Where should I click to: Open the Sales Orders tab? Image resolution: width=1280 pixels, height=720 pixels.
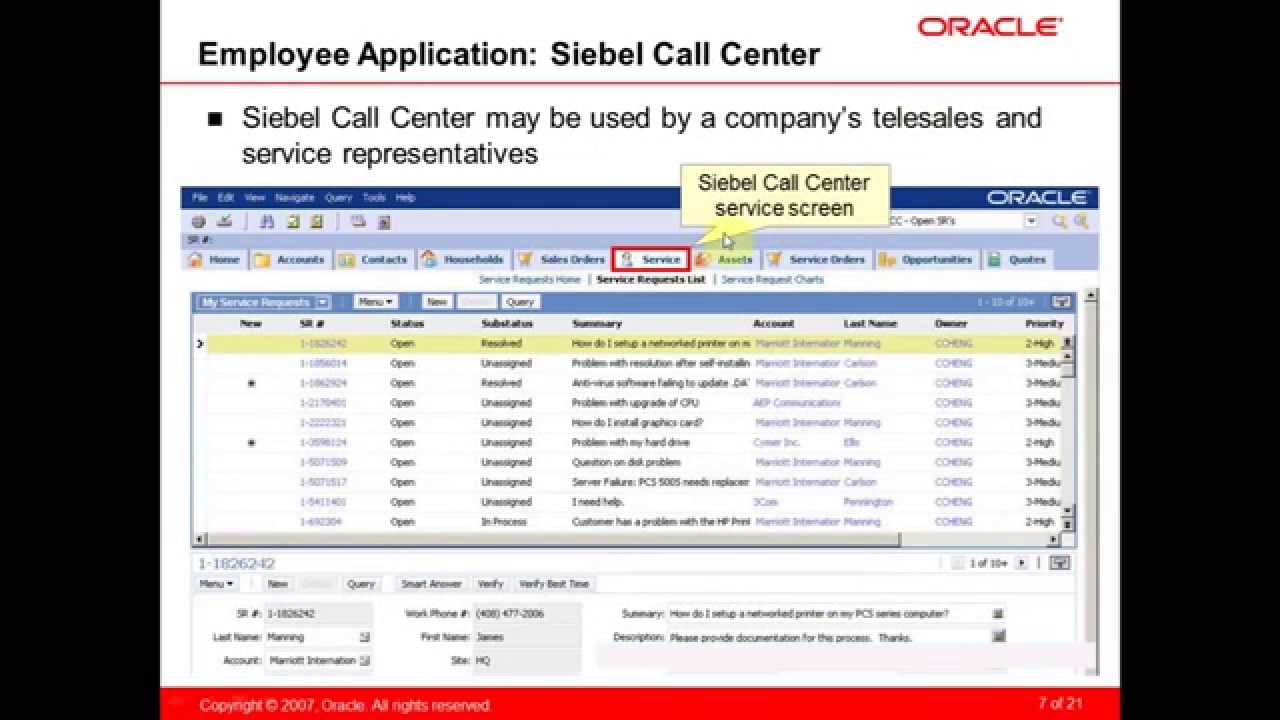point(562,259)
